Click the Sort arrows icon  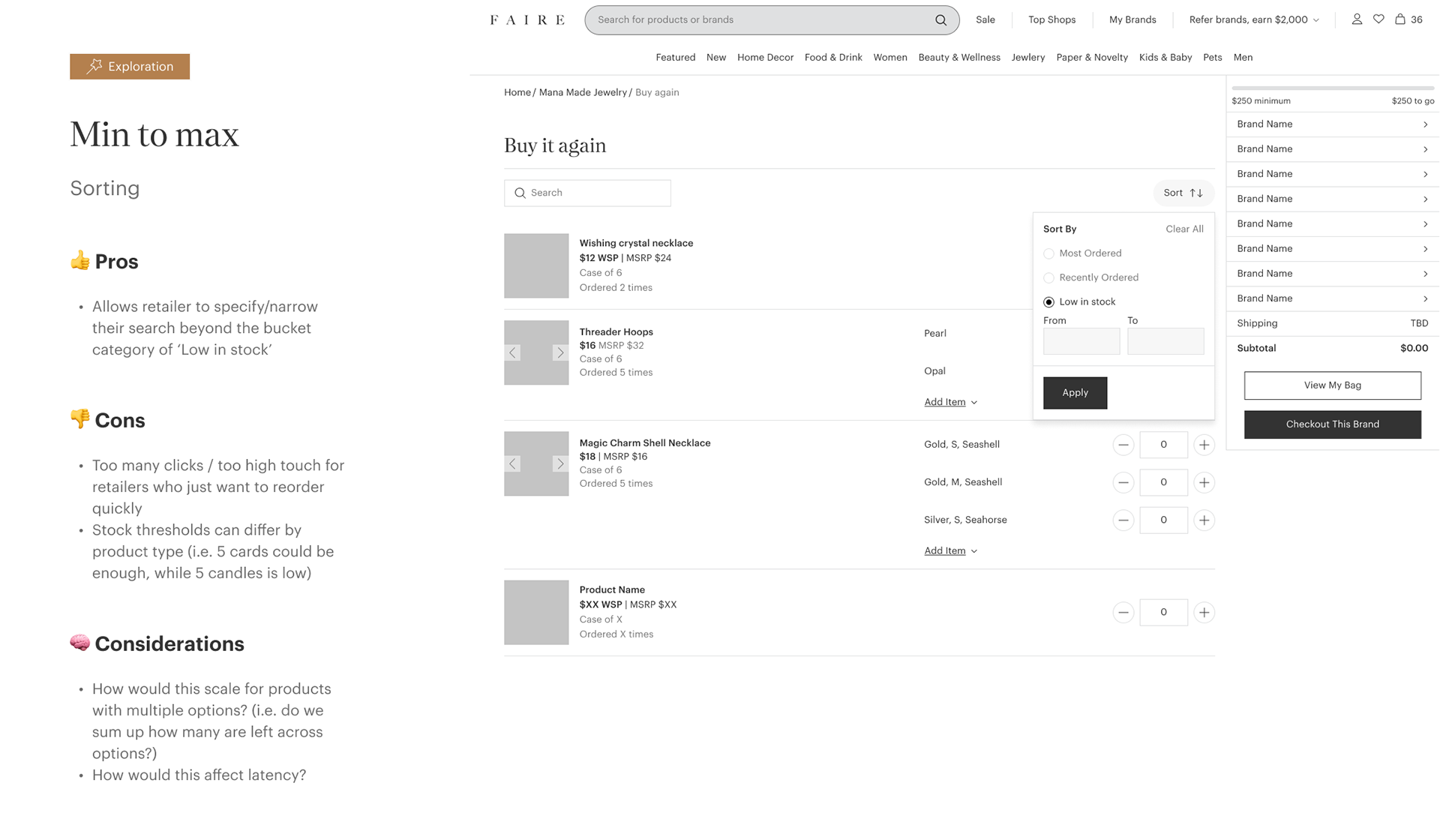coord(1196,193)
